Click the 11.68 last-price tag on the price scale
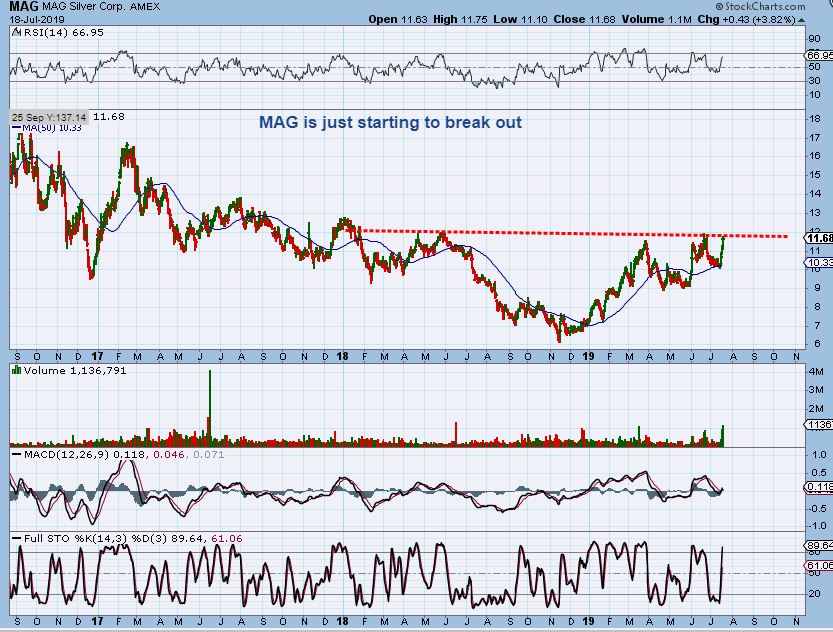Viewport: 833px width, 632px height. tap(819, 238)
